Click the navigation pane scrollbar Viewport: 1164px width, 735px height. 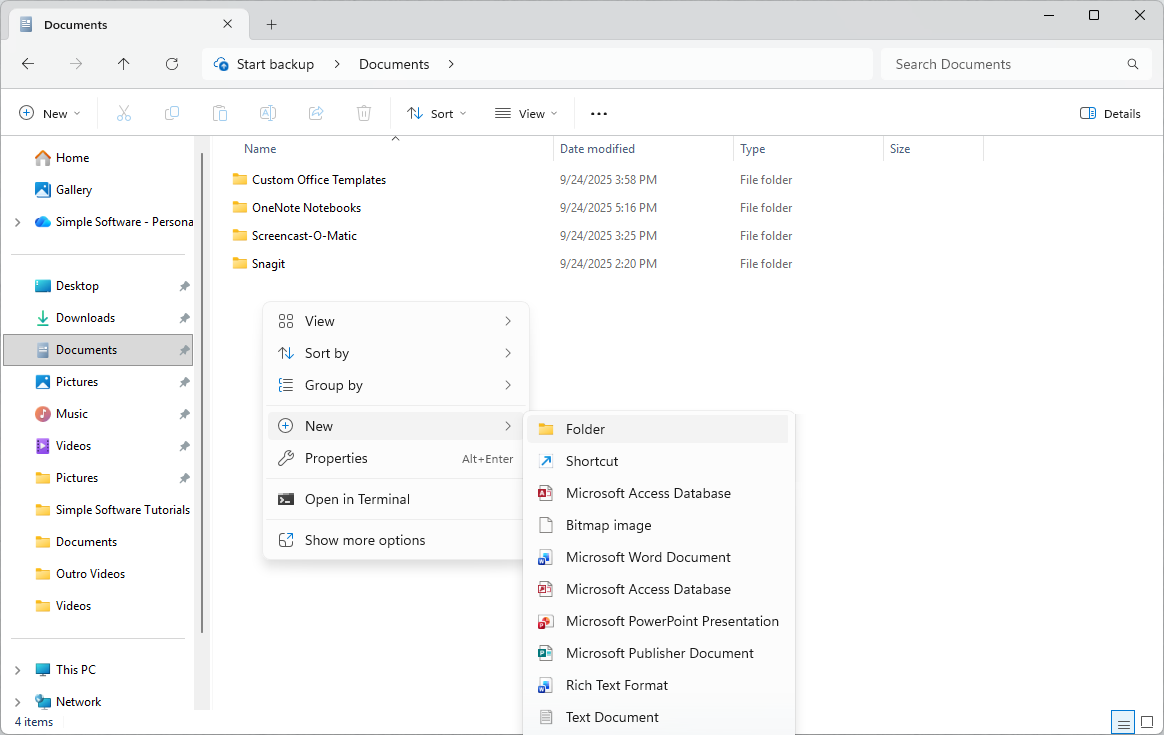(202, 393)
